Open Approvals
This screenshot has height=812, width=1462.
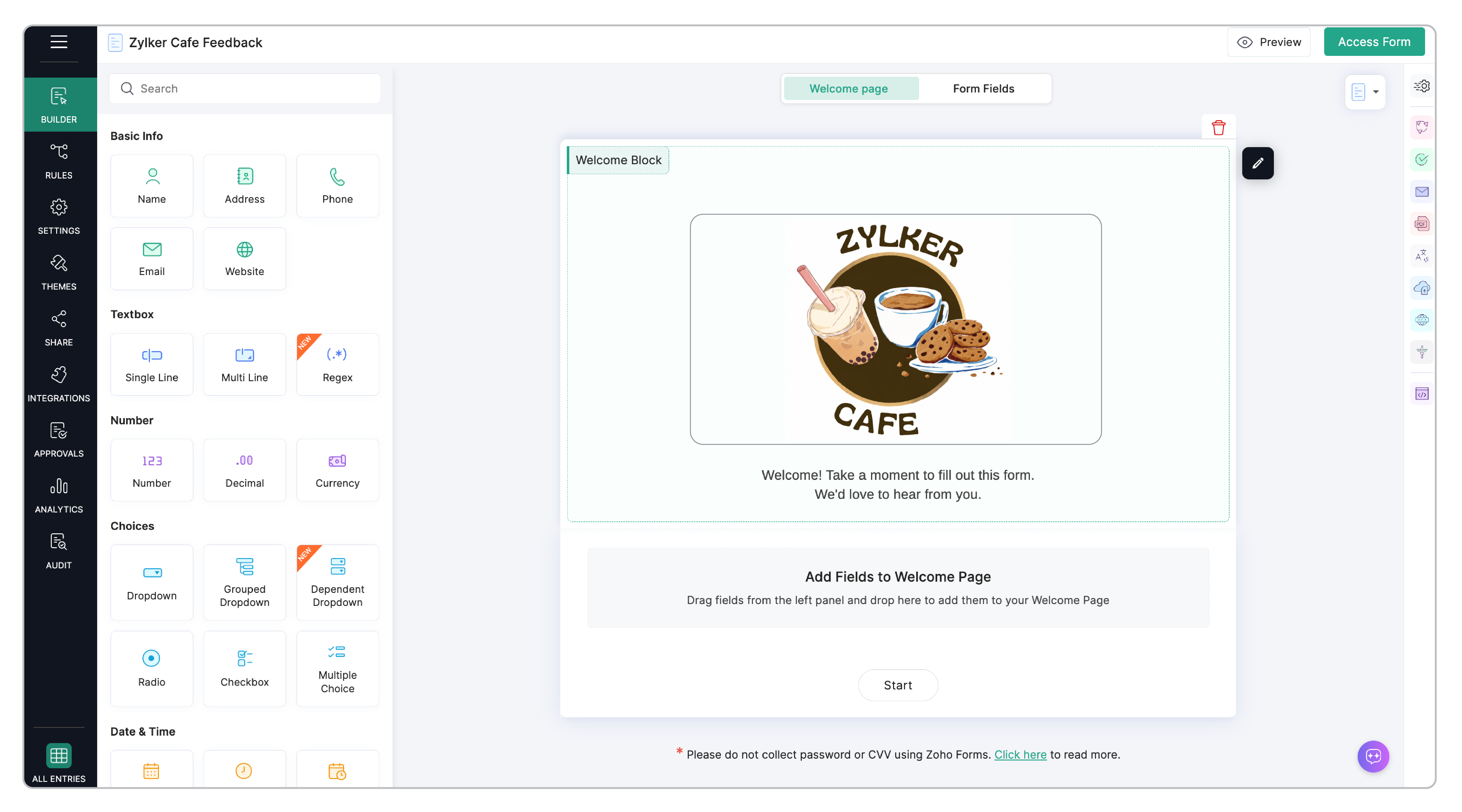coord(58,439)
